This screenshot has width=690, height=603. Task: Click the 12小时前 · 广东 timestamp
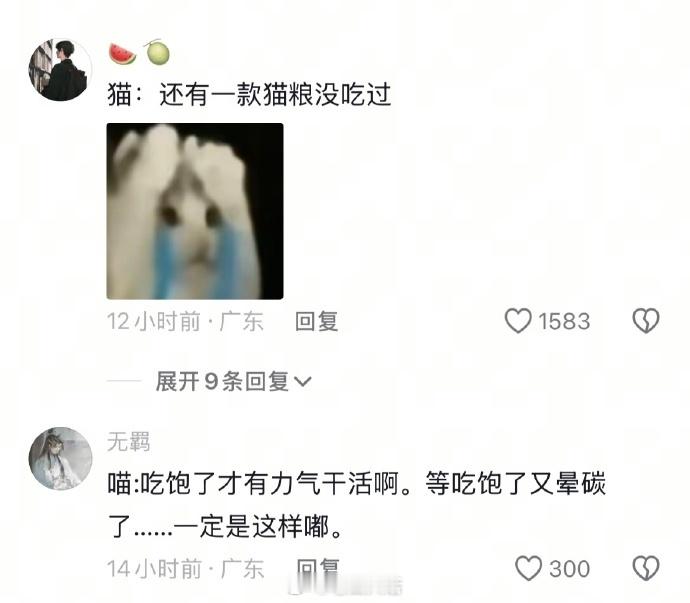click(x=185, y=321)
